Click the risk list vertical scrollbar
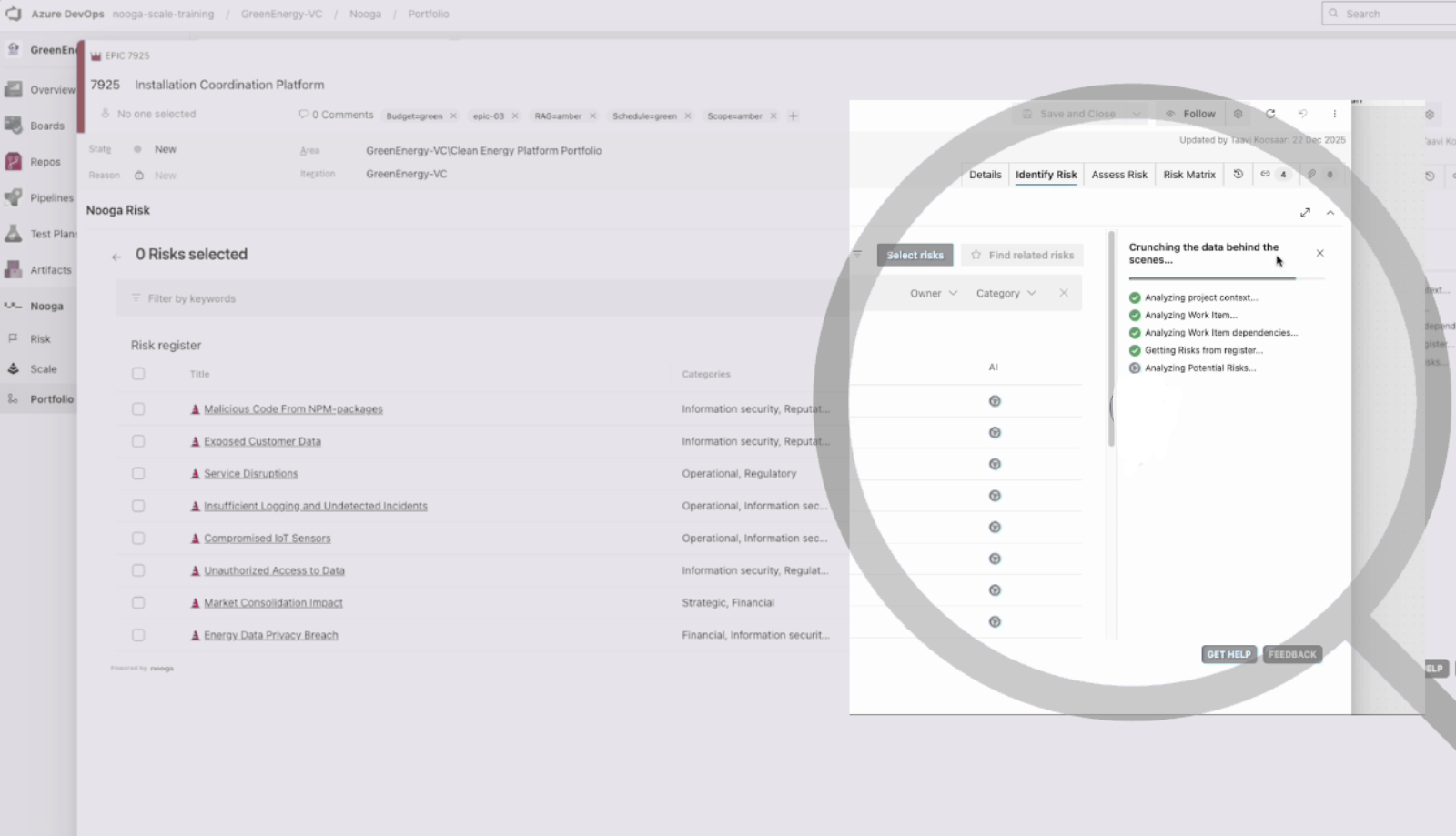Image resolution: width=1456 pixels, height=836 pixels. [x=1111, y=338]
